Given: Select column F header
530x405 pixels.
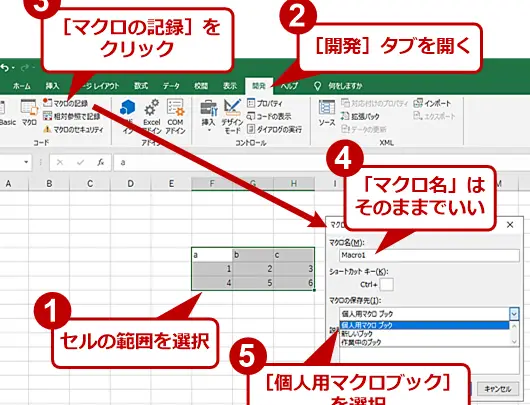Looking at the screenshot, I should click(212, 184).
